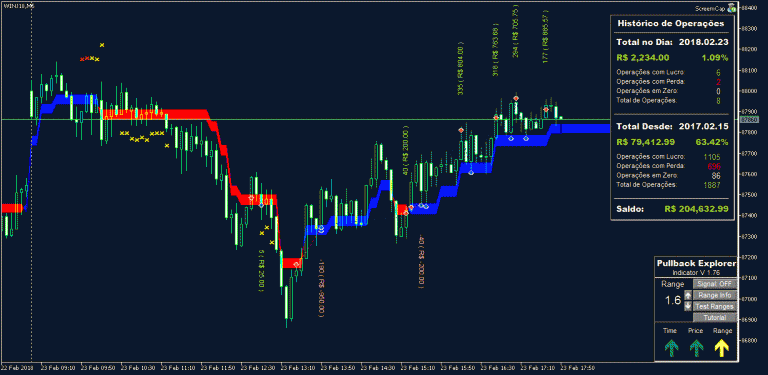The image size is (768, 375).
Task: Click the yellow X marker at top left cluster
Action: [x=102, y=45]
